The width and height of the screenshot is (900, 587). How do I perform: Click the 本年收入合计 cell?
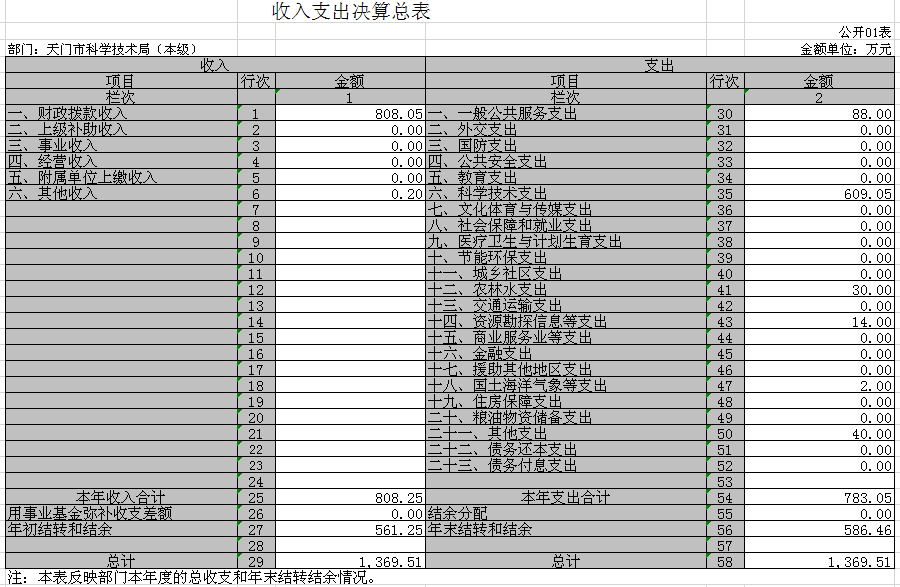pos(122,497)
